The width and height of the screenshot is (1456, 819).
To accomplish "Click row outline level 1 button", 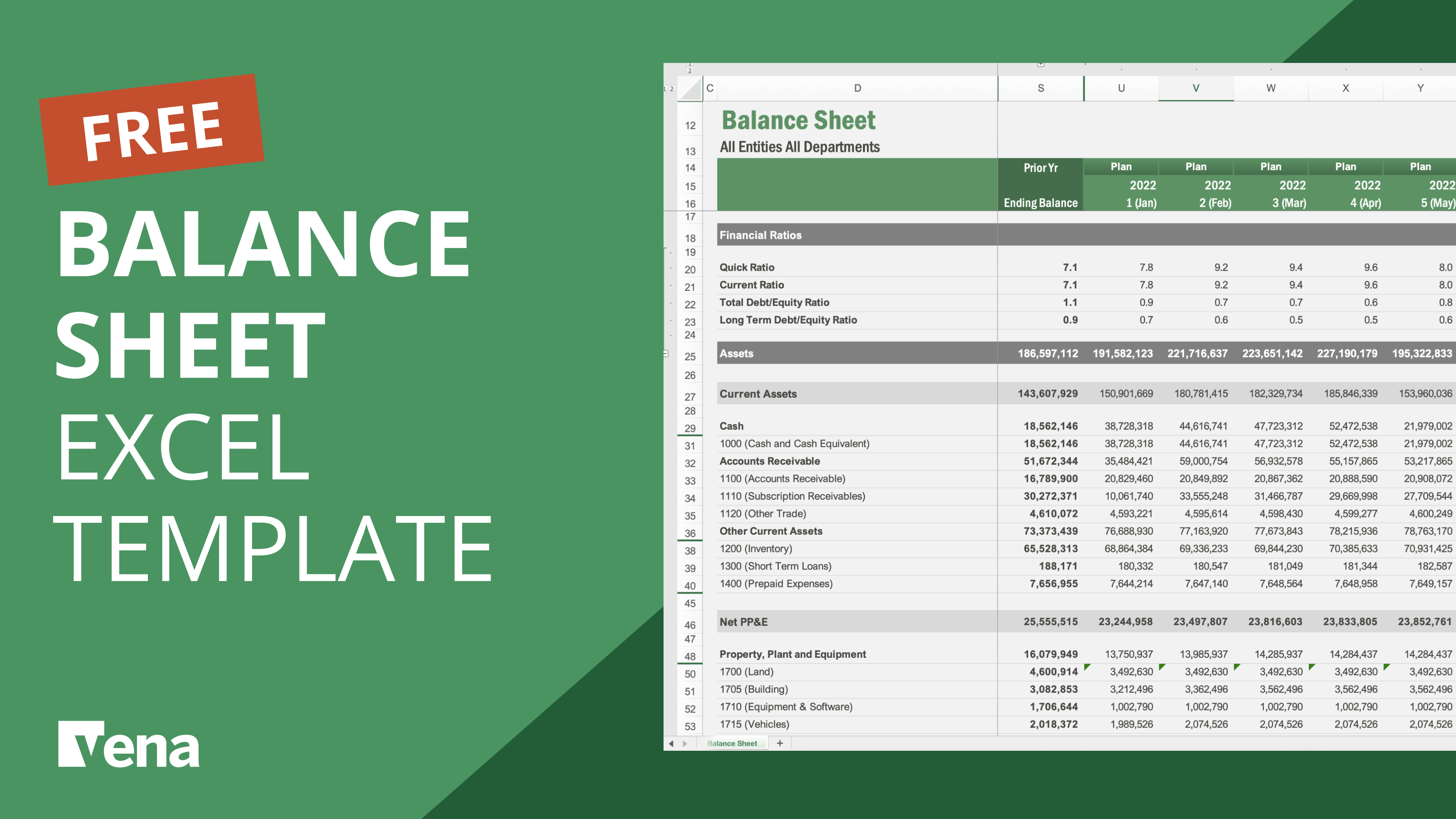I will click(665, 89).
